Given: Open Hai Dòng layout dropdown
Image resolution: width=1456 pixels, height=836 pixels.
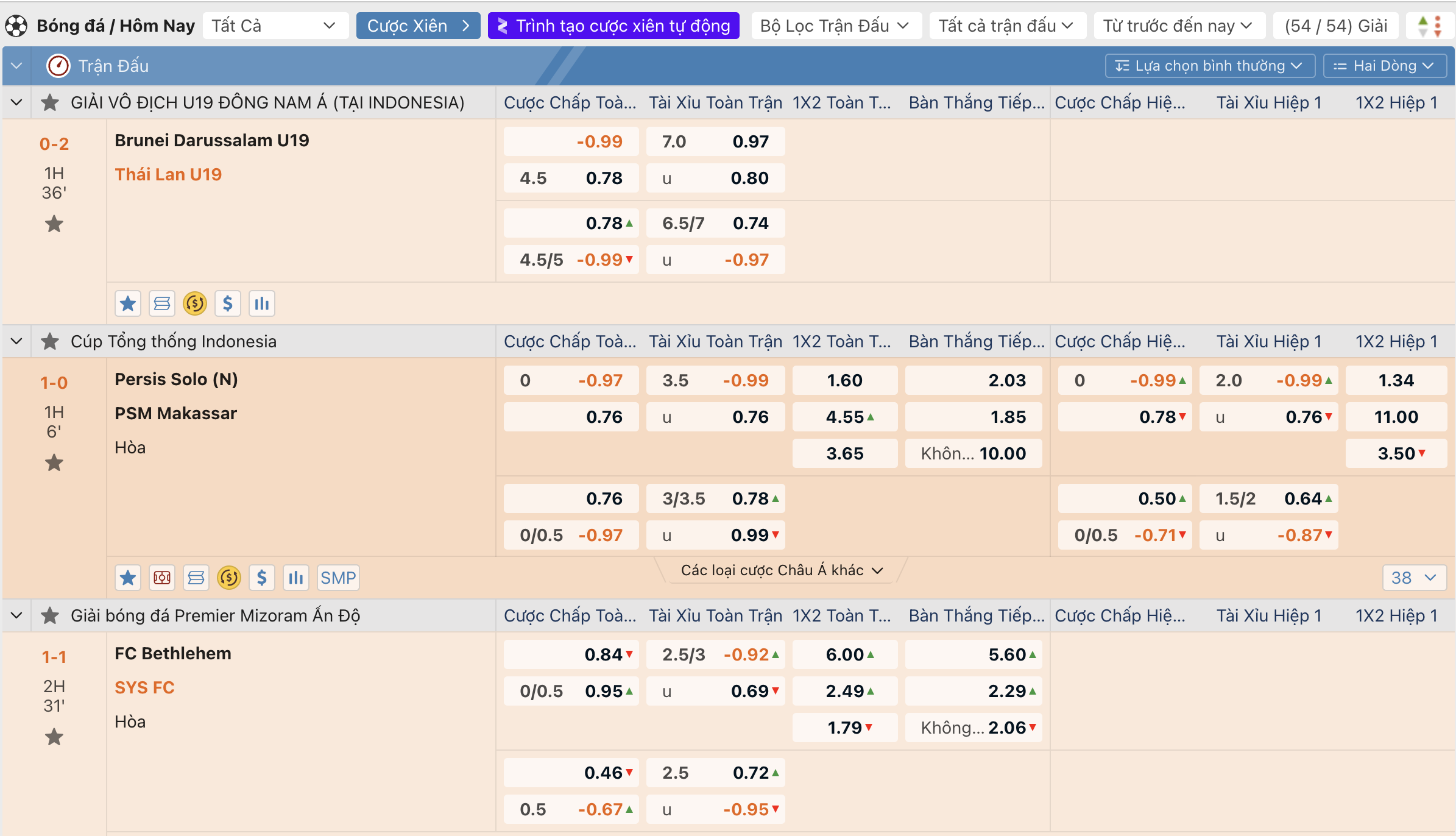Looking at the screenshot, I should point(1385,66).
